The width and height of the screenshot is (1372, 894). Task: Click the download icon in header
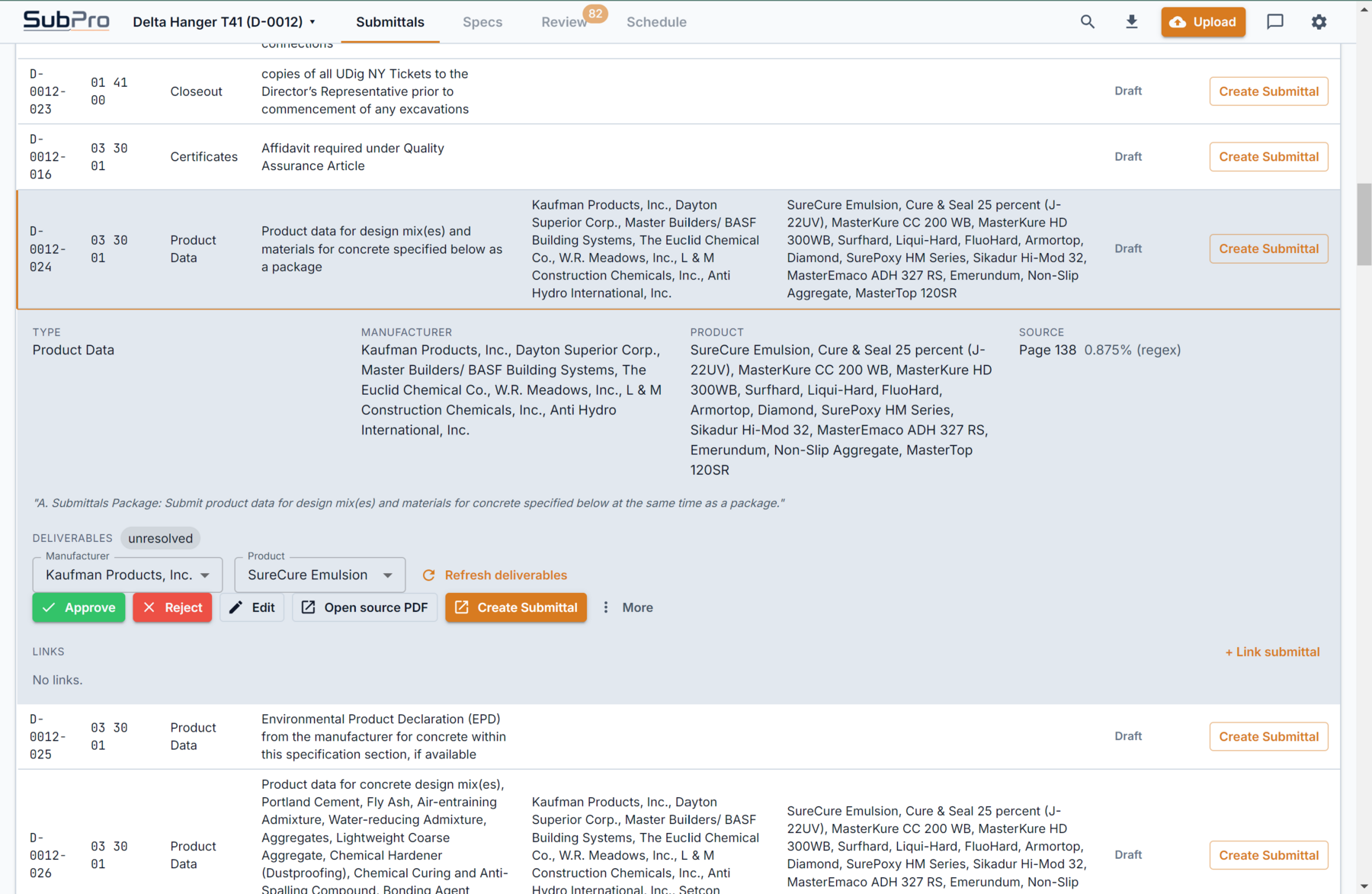[1132, 22]
